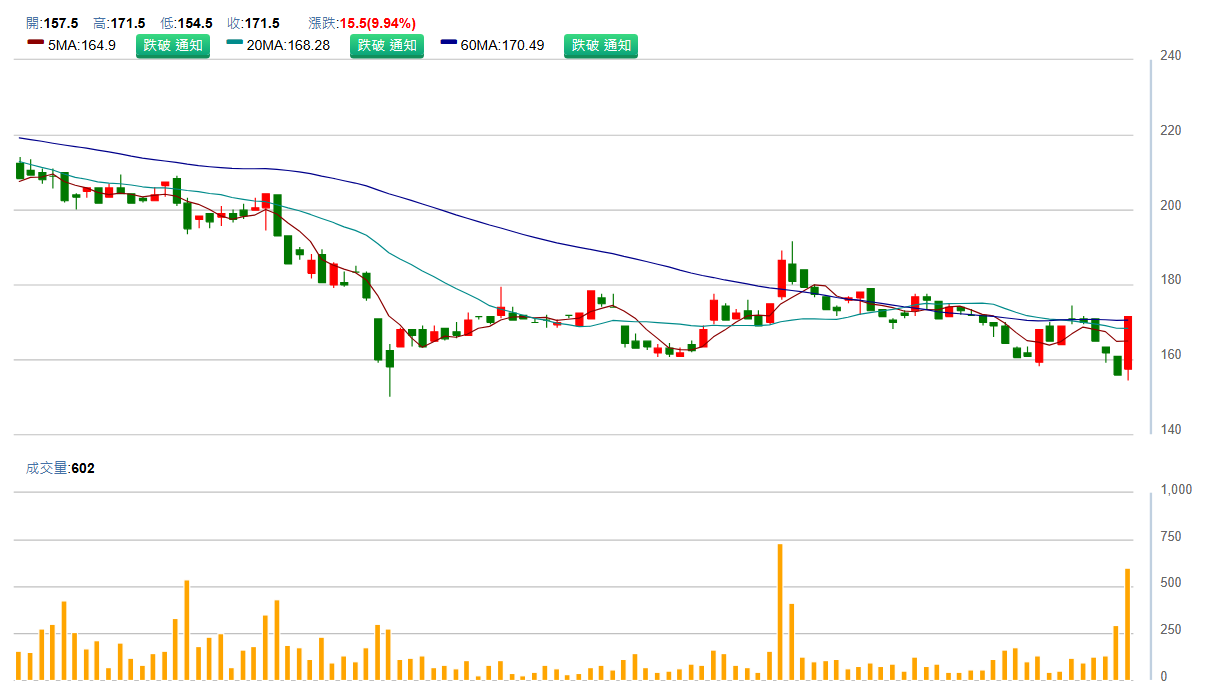This screenshot has width=1208, height=697.
Task: Select the navy 60MA legend swatch
Action: coord(449,43)
